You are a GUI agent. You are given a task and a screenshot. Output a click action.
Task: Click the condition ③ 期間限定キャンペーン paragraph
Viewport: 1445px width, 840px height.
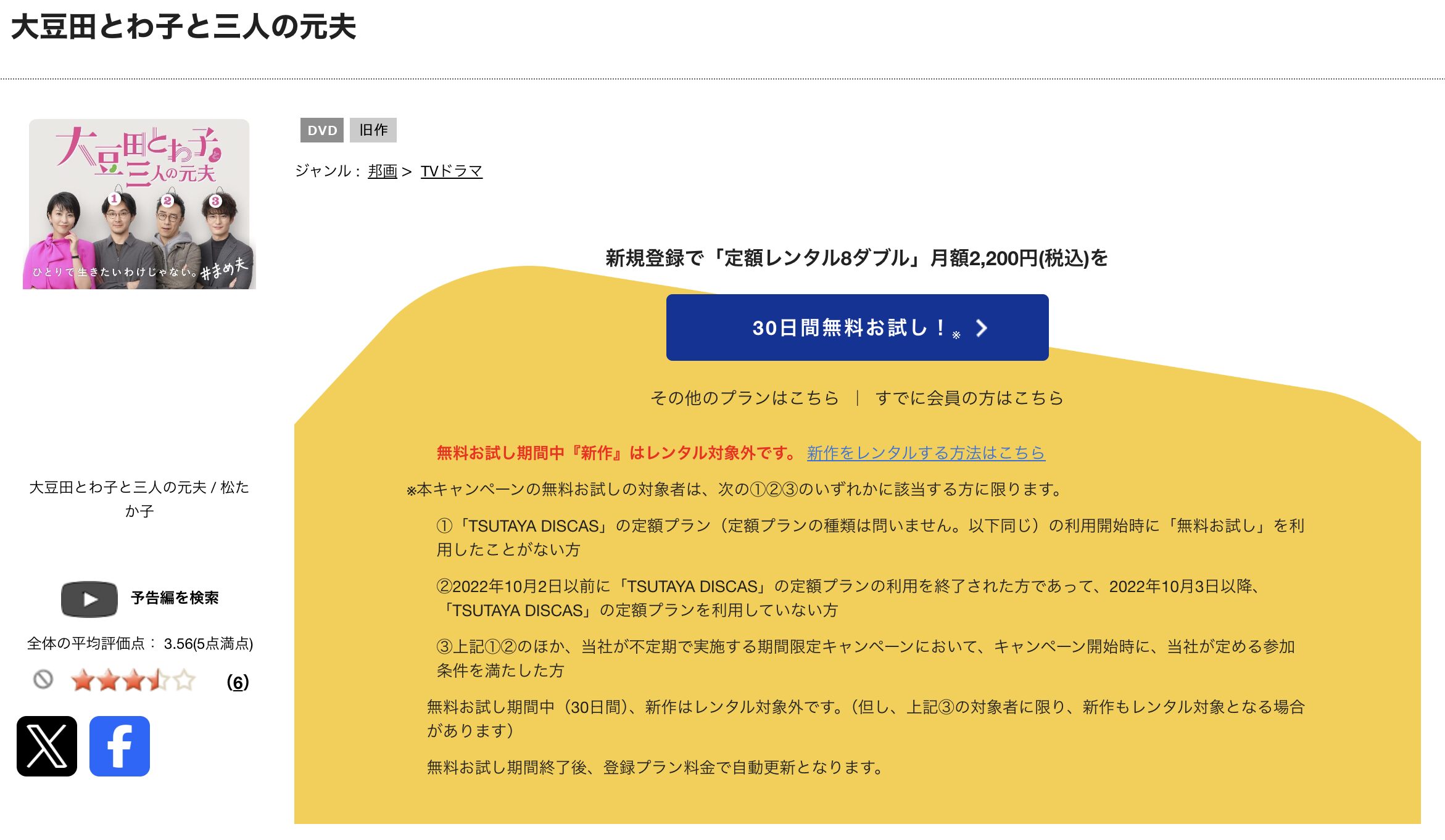[x=865, y=658]
